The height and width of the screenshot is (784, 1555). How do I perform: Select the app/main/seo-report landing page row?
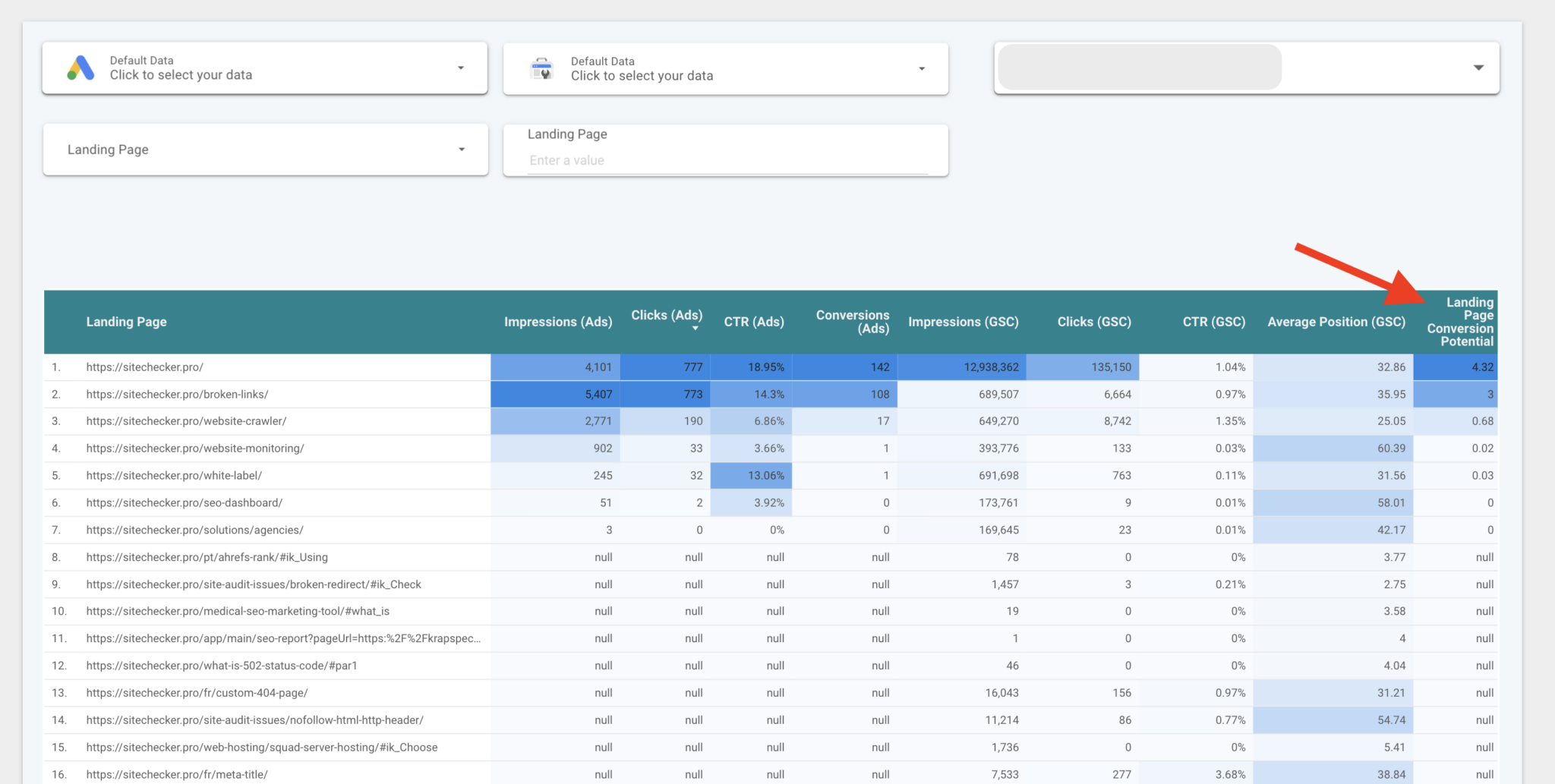(771, 639)
